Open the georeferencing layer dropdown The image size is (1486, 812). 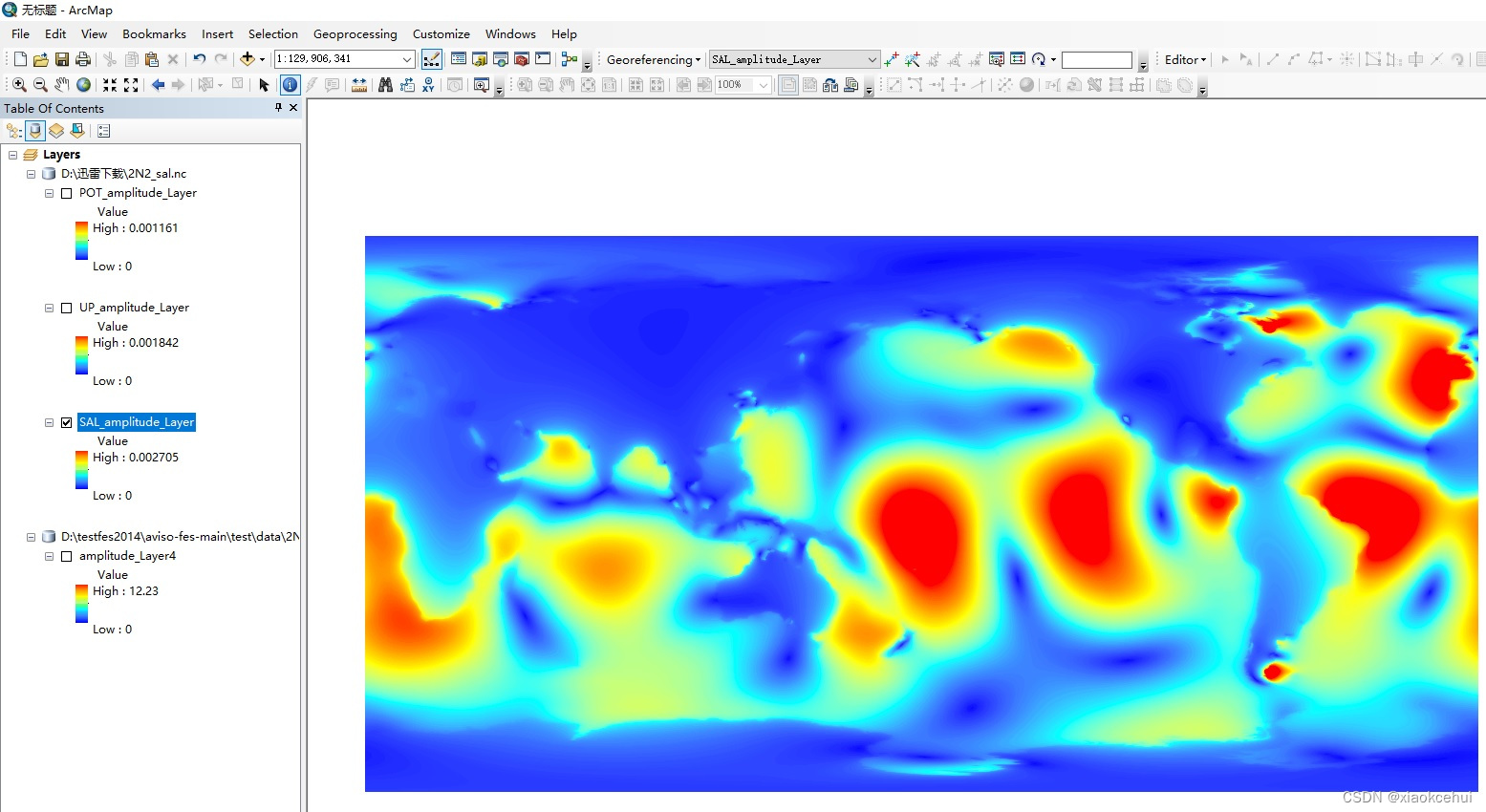pos(871,59)
